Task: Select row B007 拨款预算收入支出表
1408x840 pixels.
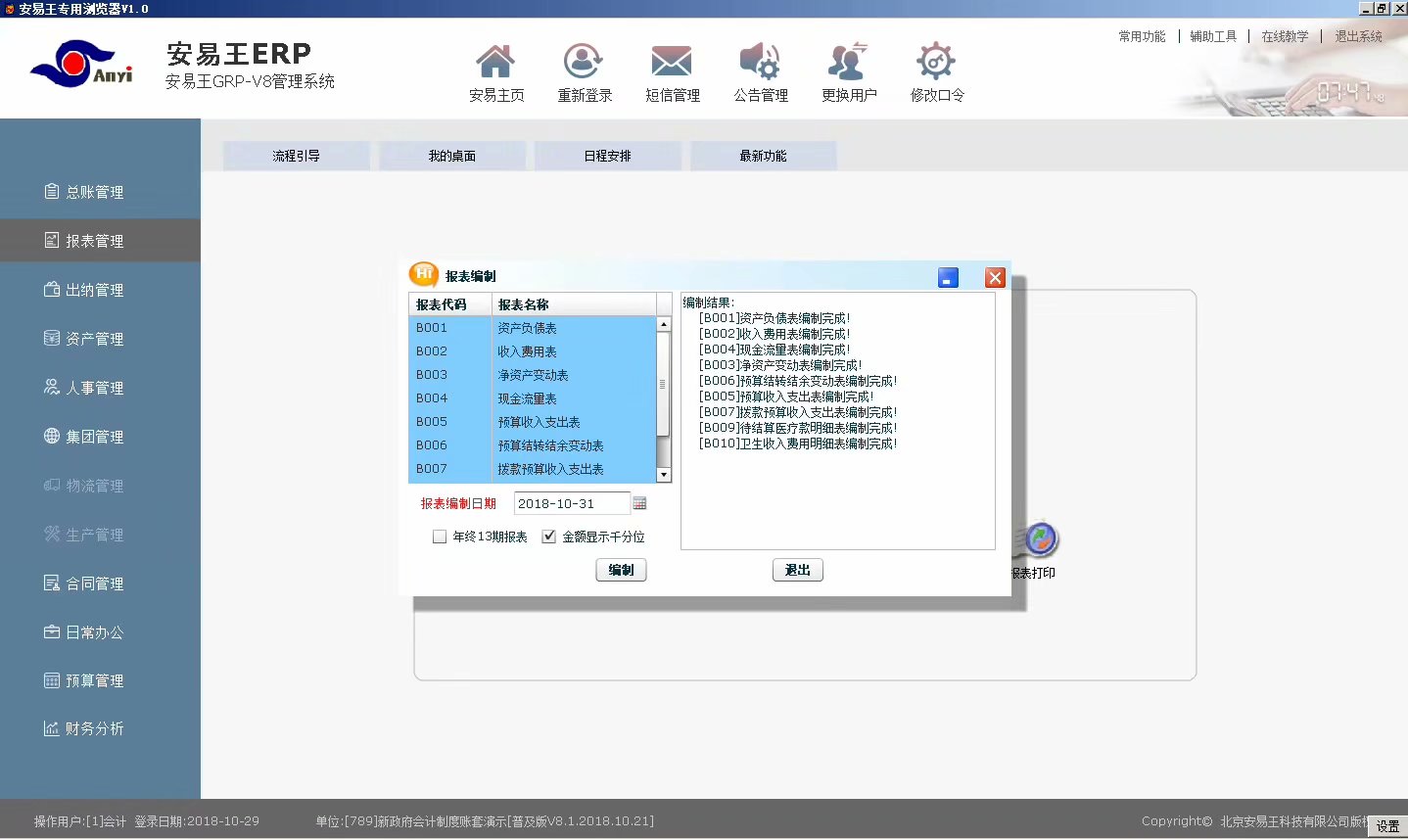Action: 532,469
